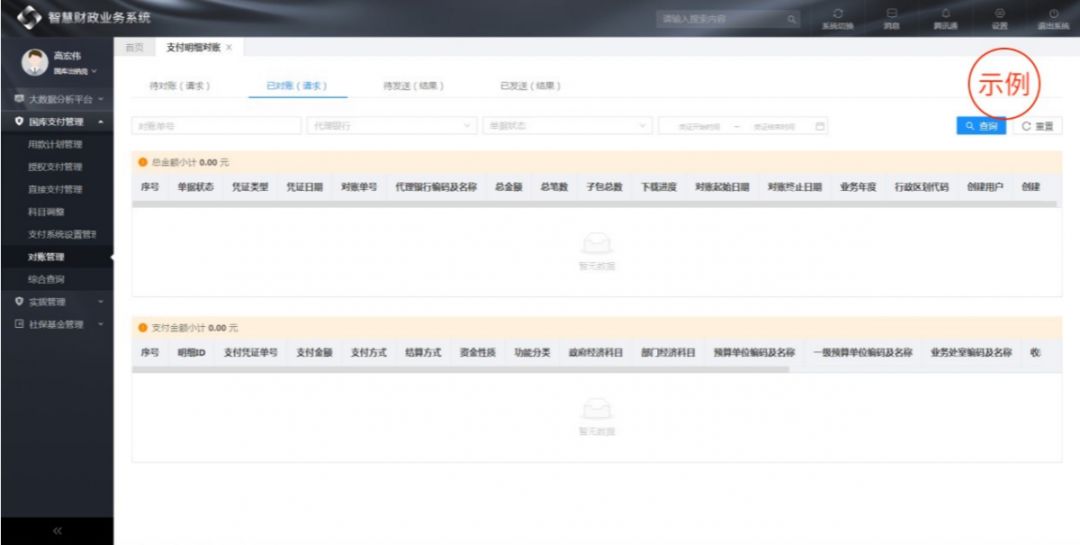Click orange info icon beside 支付金额小计
The width and height of the screenshot is (1080, 545).
pyautogui.click(x=143, y=328)
